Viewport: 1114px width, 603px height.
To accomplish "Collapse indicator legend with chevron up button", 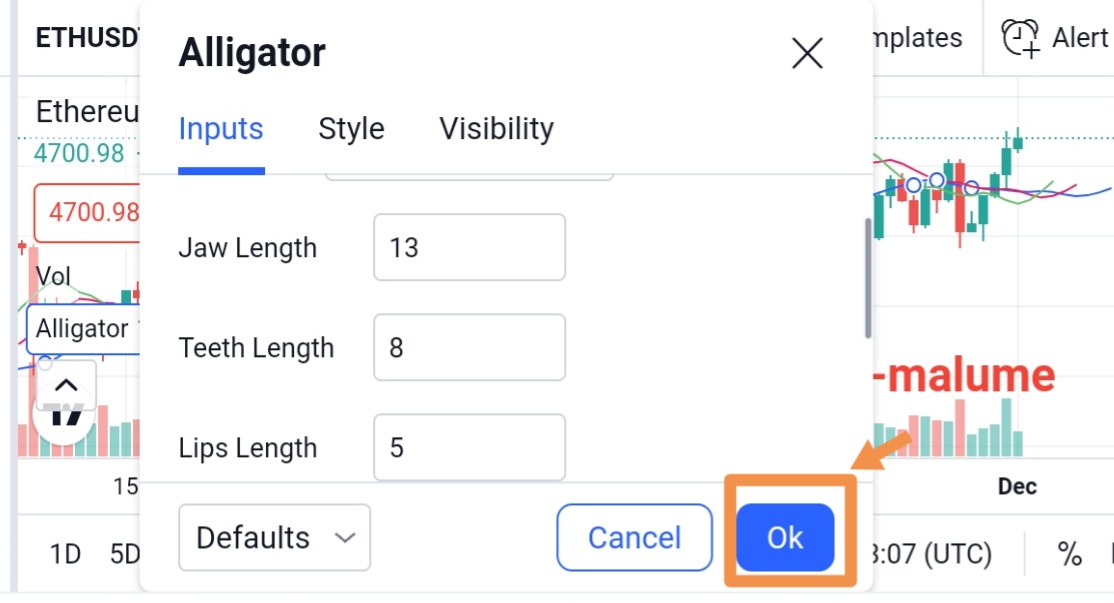I will [x=66, y=386].
